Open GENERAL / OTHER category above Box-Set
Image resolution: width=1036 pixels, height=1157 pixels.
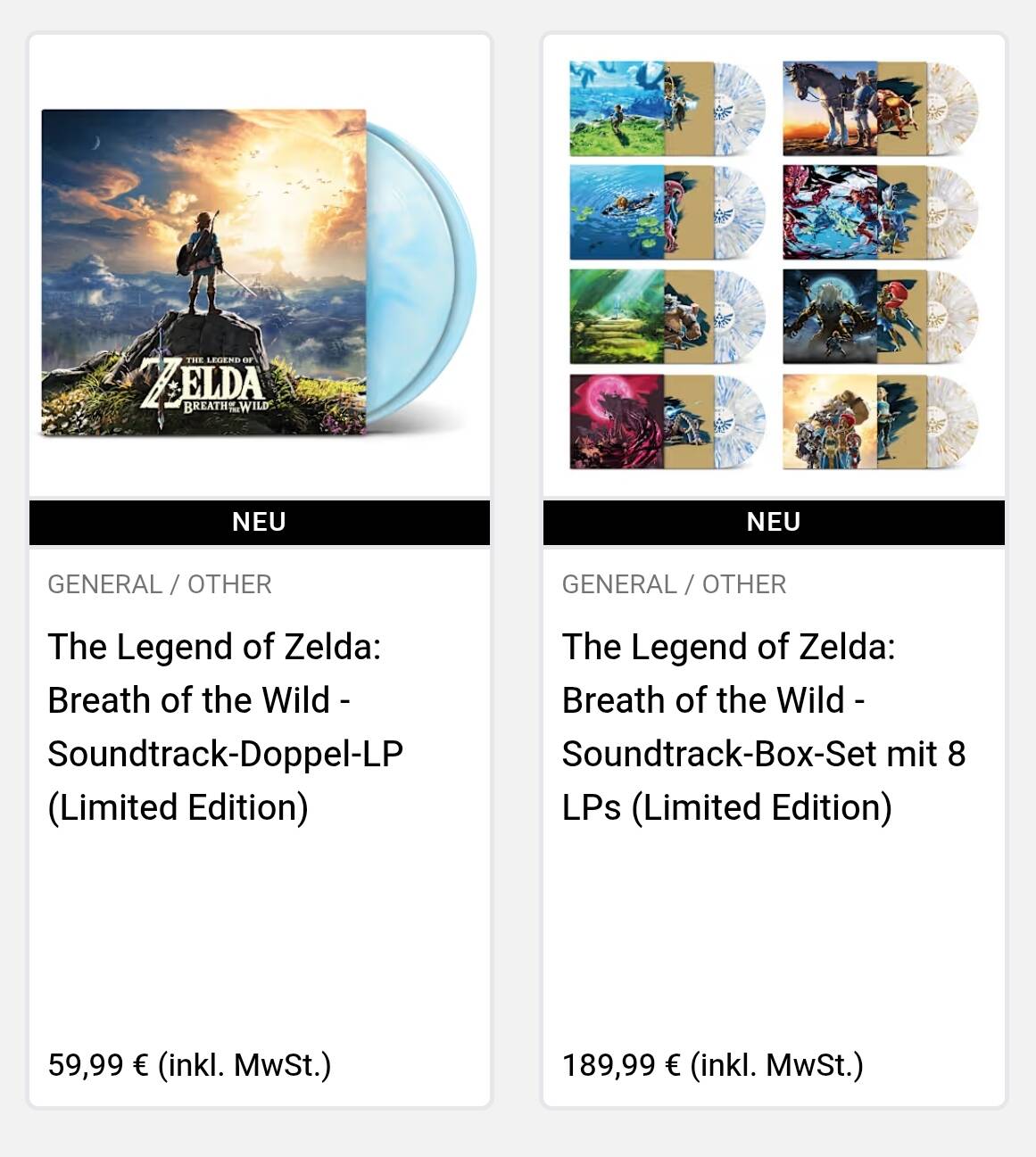coord(674,584)
